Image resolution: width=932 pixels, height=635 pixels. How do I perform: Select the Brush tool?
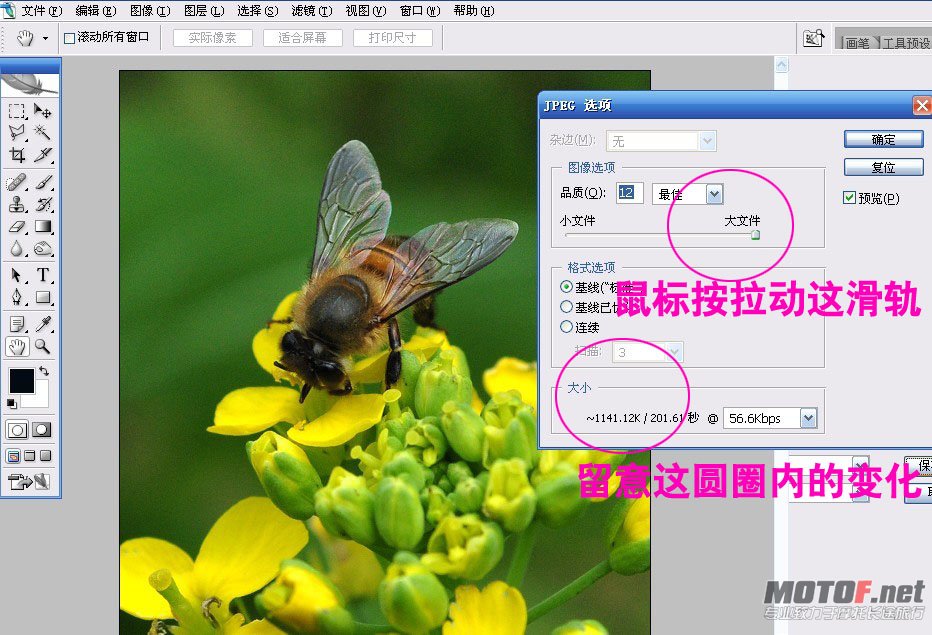[42, 181]
